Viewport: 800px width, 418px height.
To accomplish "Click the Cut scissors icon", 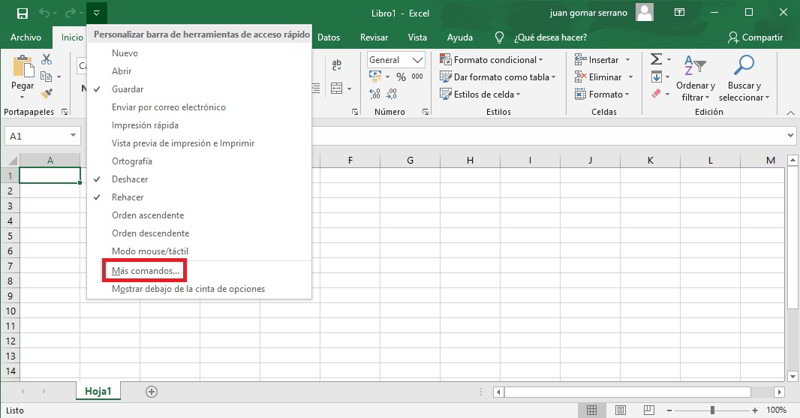I will click(46, 60).
